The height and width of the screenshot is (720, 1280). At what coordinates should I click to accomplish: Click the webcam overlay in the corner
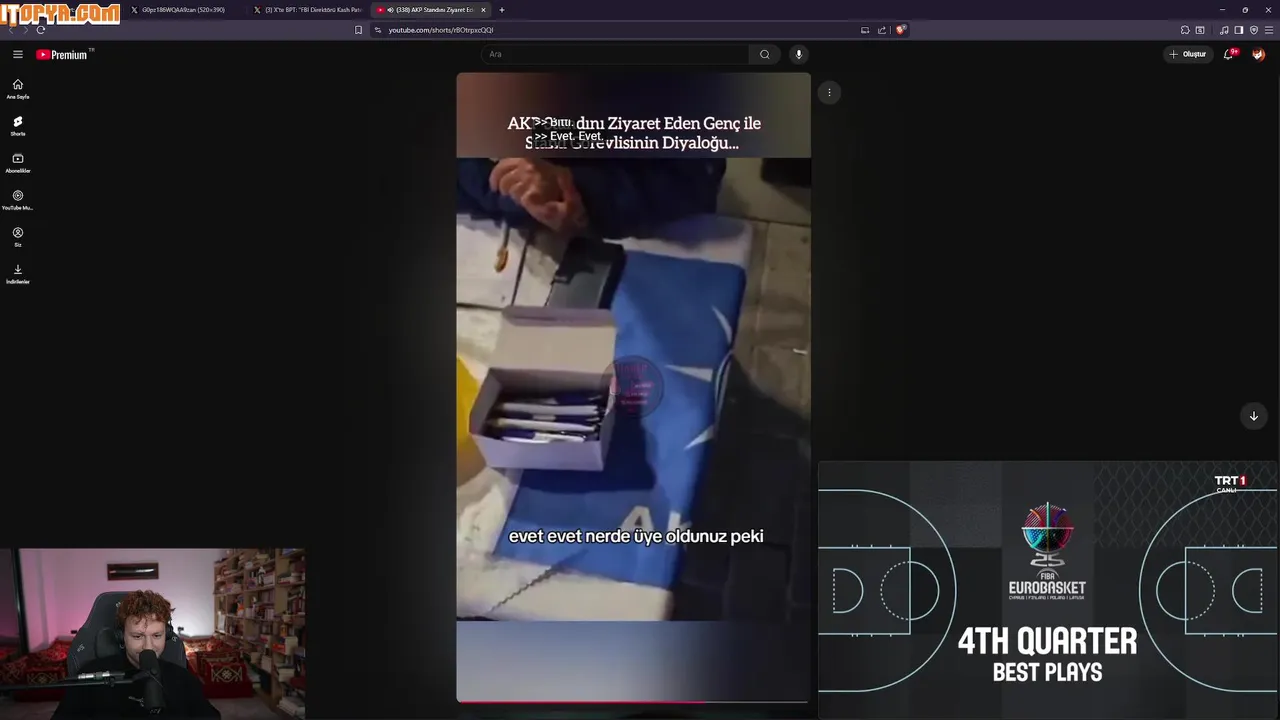(x=152, y=633)
